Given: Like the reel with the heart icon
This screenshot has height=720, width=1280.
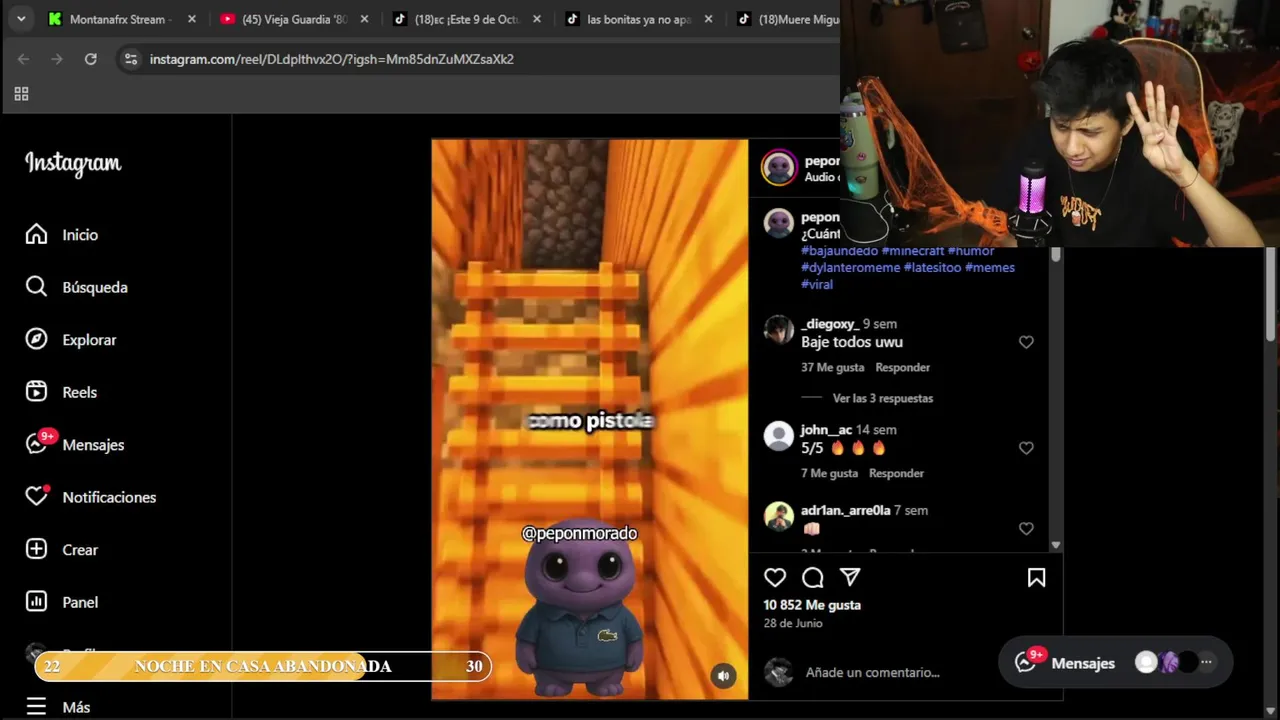Looking at the screenshot, I should (x=775, y=577).
